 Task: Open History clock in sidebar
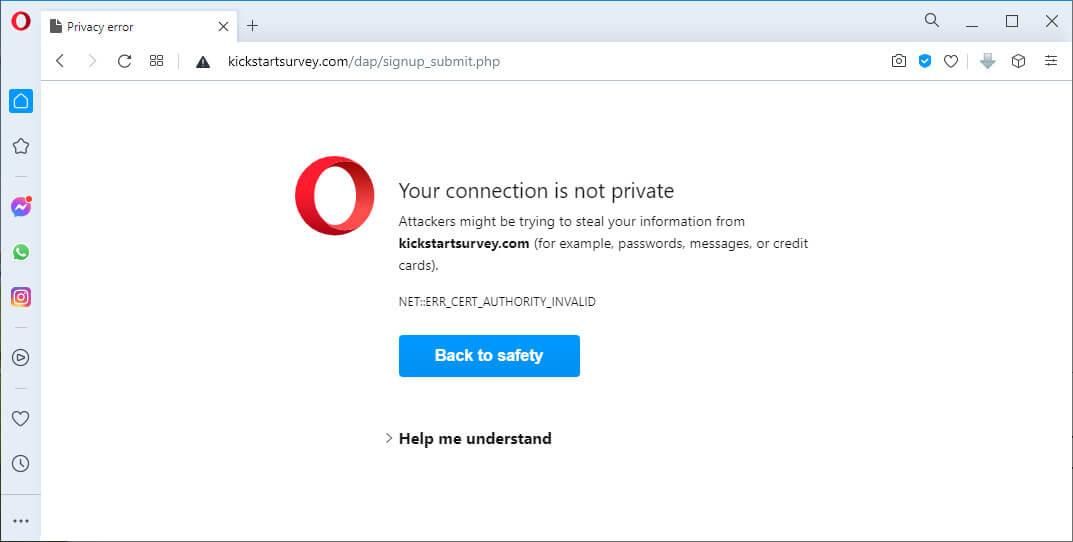21,463
